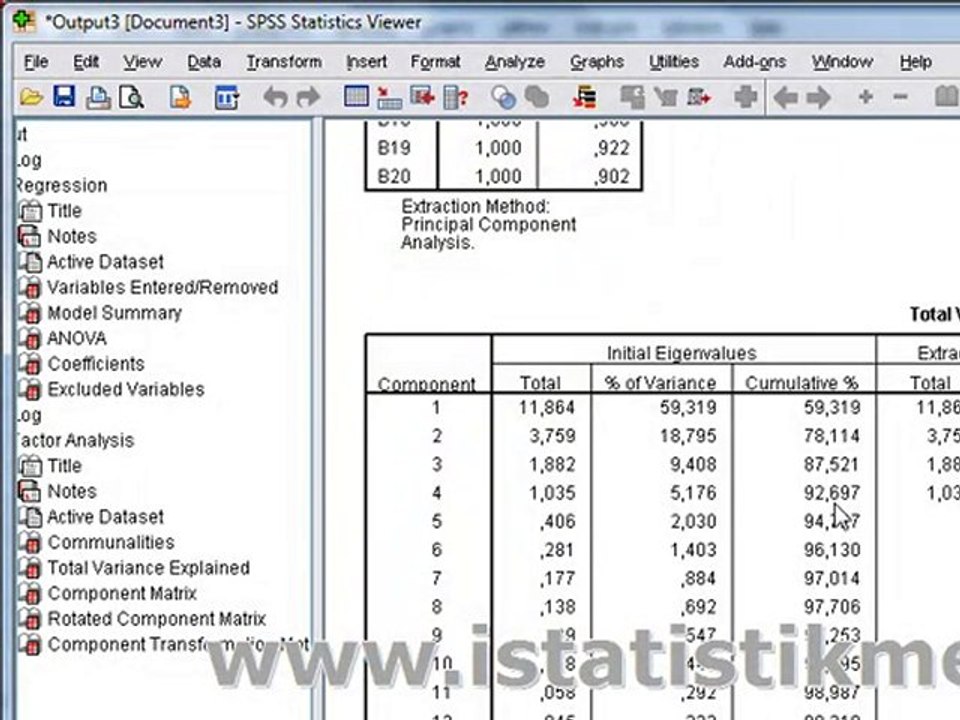The image size is (960, 720).
Task: Click the Open file folder icon
Action: pyautogui.click(x=31, y=97)
